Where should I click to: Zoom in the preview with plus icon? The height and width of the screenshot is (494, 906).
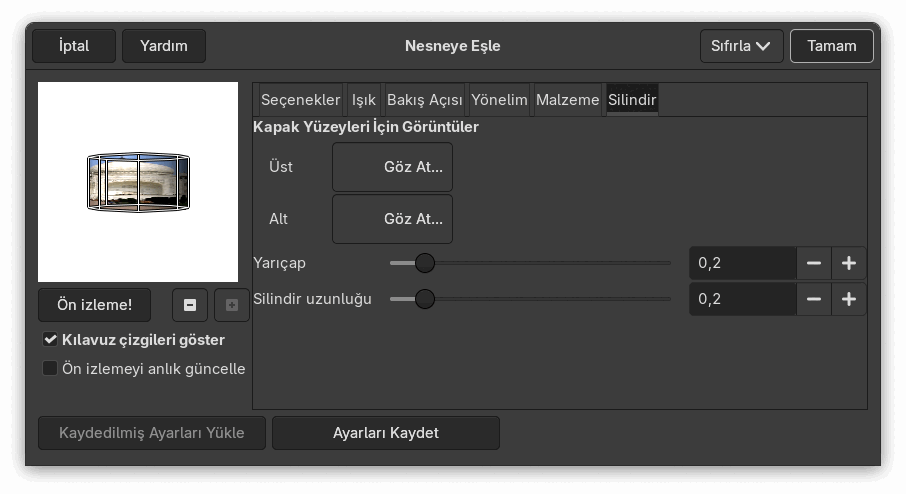click(x=232, y=305)
